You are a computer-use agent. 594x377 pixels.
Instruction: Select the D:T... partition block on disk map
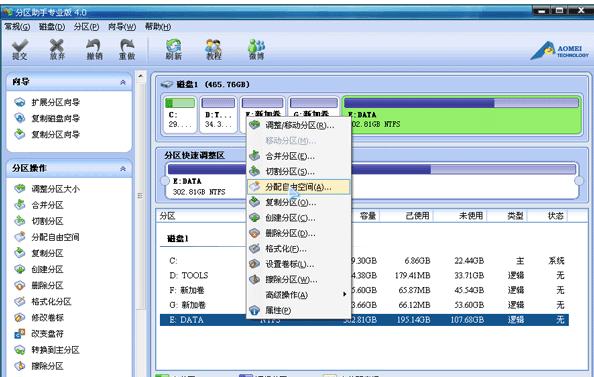pos(218,114)
